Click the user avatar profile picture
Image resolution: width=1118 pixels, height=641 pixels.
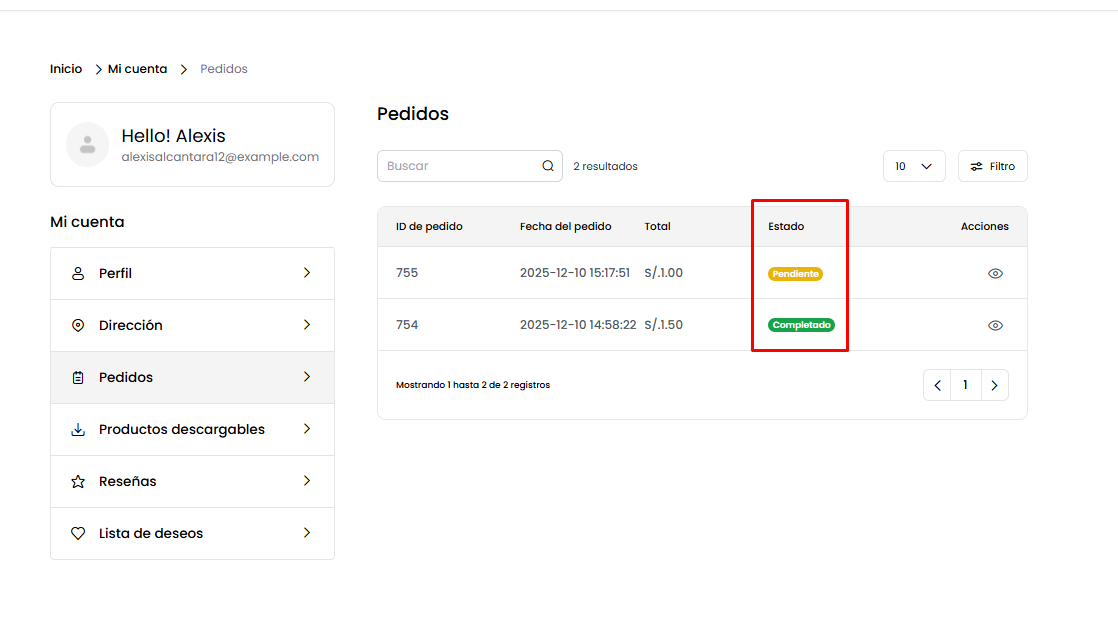click(x=88, y=144)
